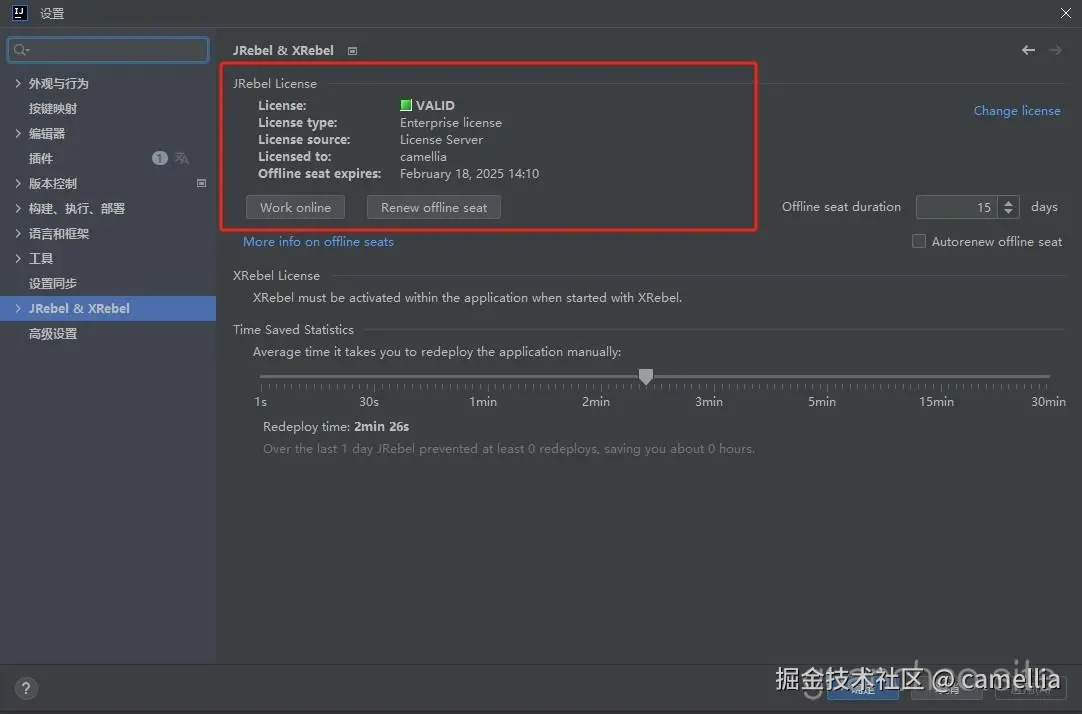This screenshot has height=714, width=1082.
Task: Expand the 编辑器 tree node
Action: point(18,133)
